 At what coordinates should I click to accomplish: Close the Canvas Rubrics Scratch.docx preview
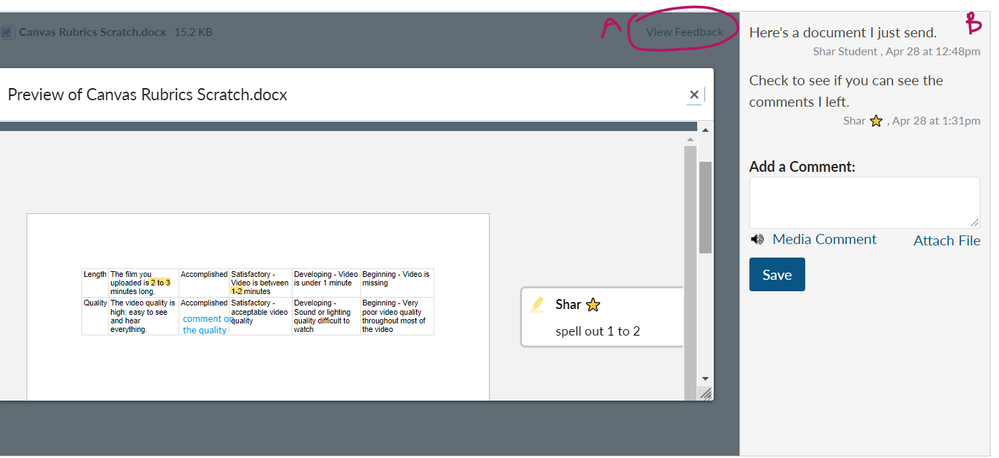pyautogui.click(x=694, y=95)
